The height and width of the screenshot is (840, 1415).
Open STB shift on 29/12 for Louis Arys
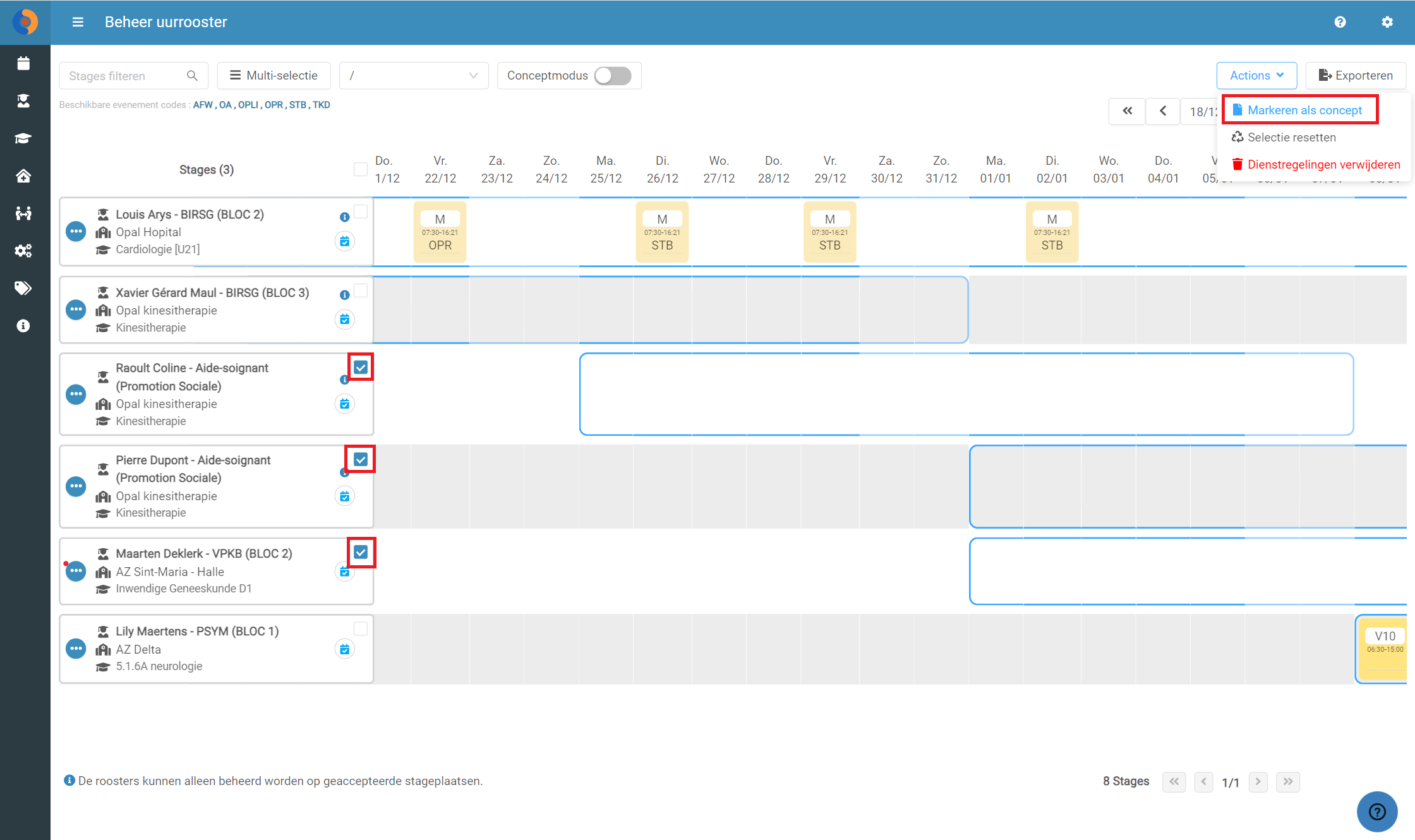point(830,232)
